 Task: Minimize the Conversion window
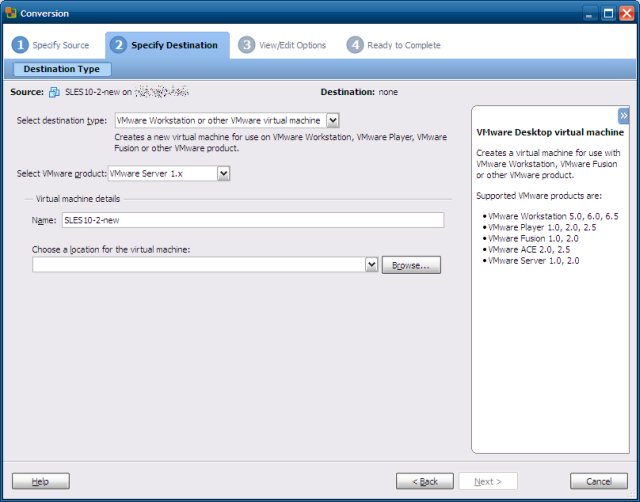tap(589, 13)
